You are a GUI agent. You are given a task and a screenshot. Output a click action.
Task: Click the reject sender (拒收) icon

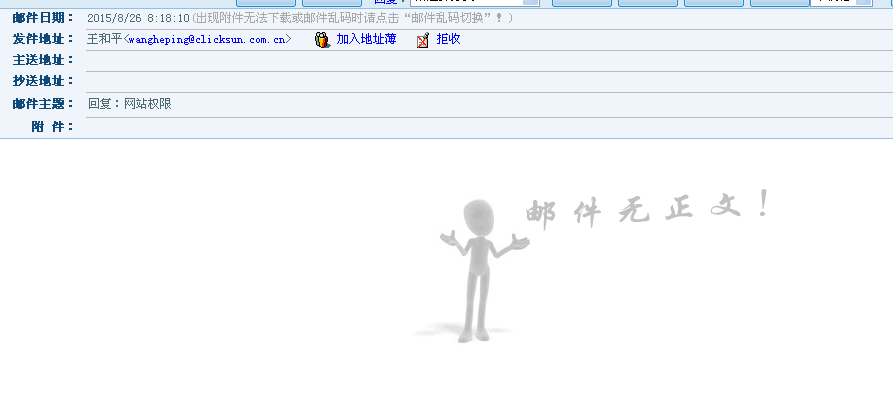423,40
